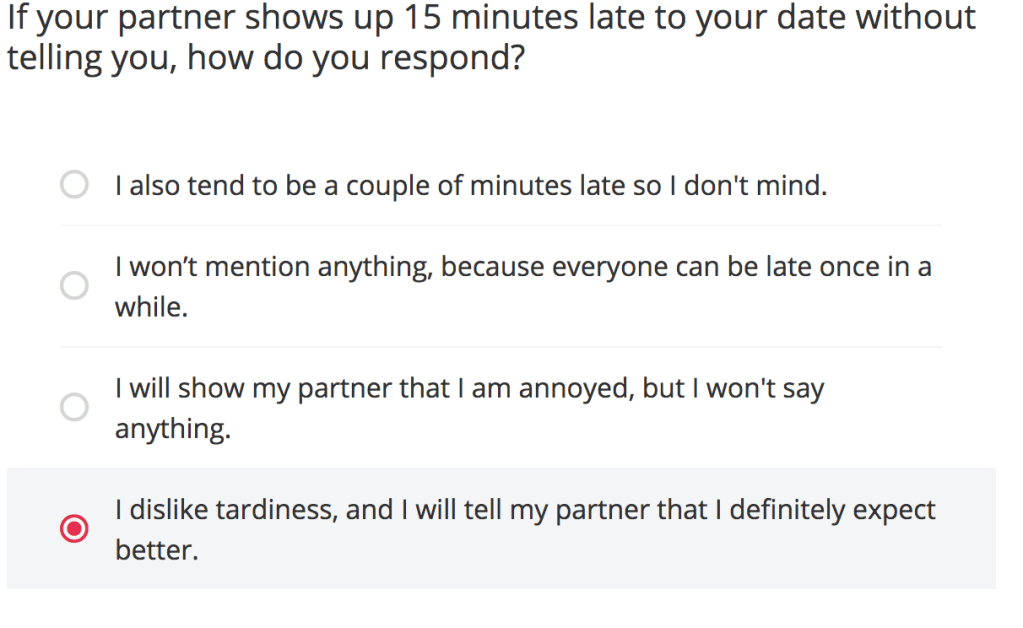The image size is (1023, 628).
Task: Click the word "anything." under the third answer
Action: pos(172,429)
